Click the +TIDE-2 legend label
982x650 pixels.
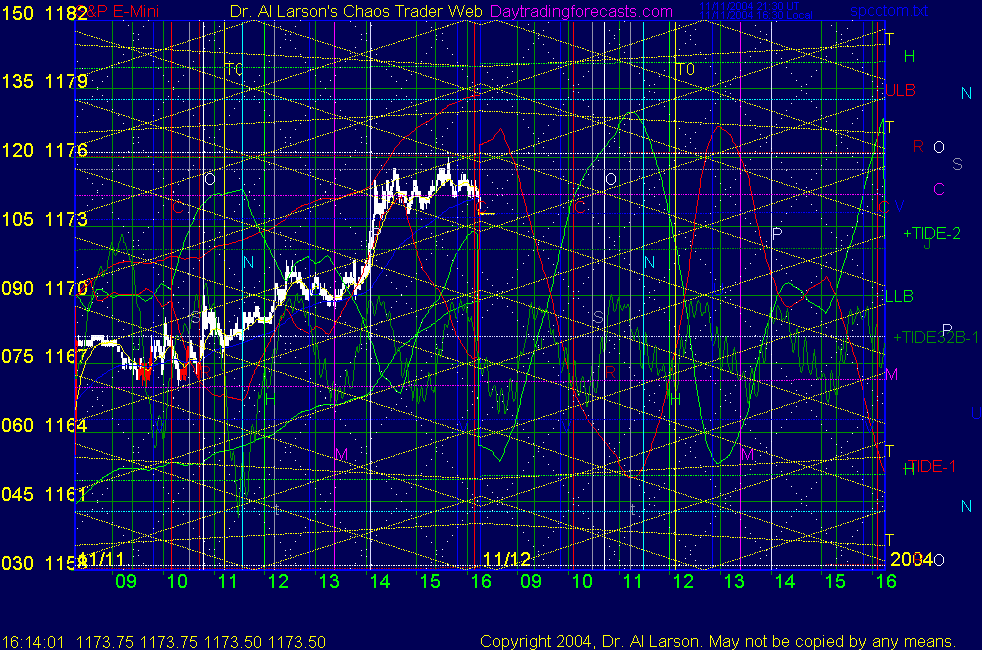coord(931,234)
